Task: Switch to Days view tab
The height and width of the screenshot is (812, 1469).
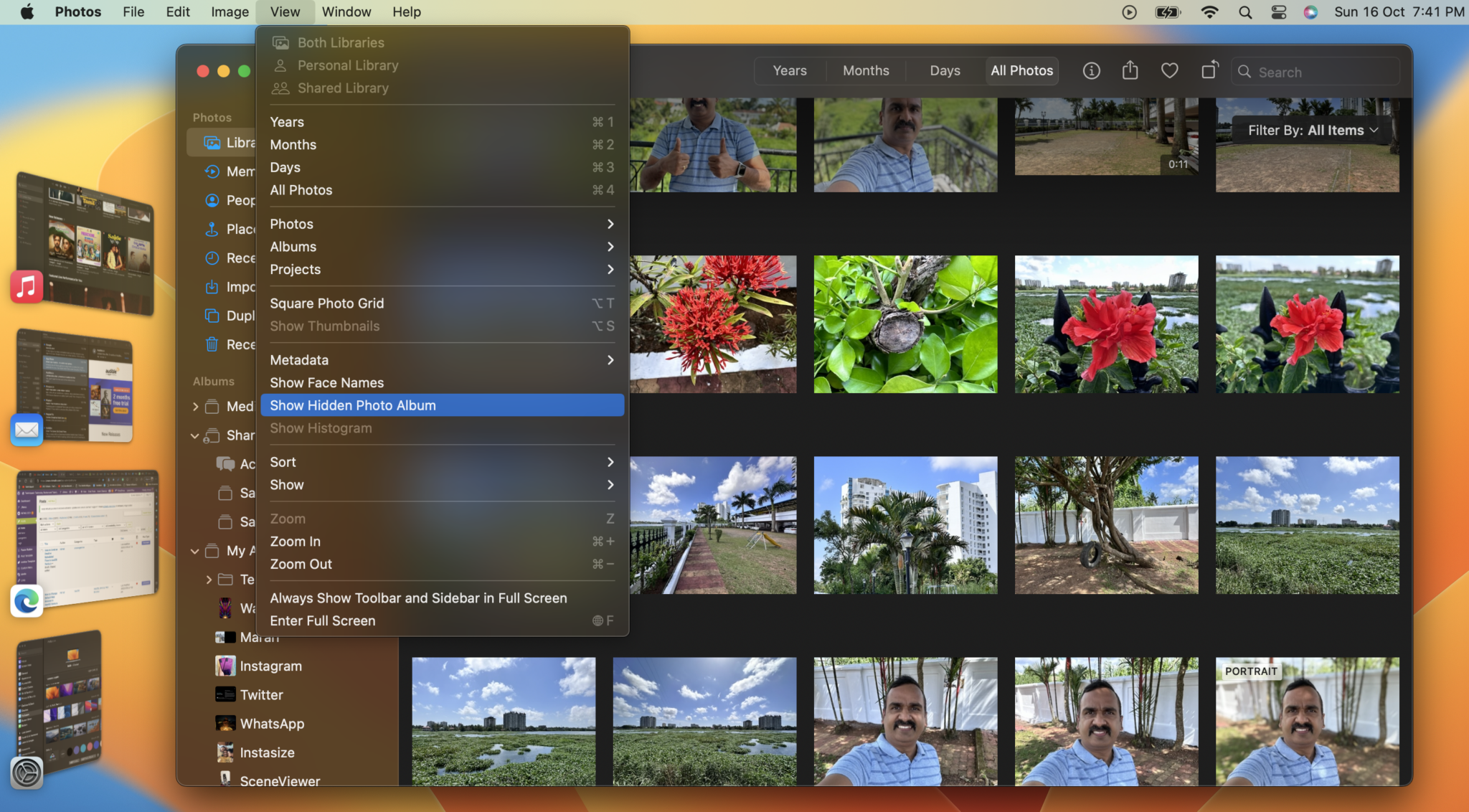Action: 945,71
